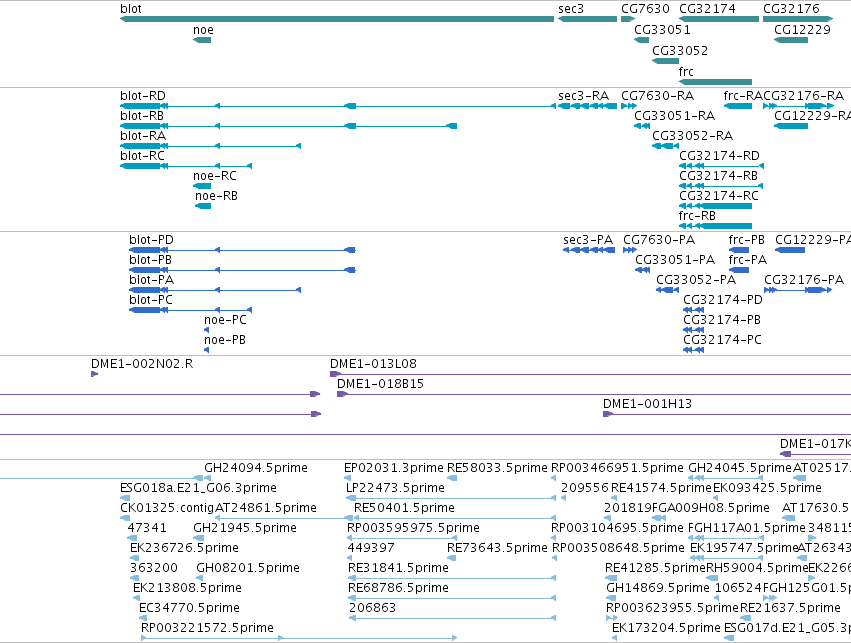
Task: Click transcript blot-RB label
Action: point(142,116)
